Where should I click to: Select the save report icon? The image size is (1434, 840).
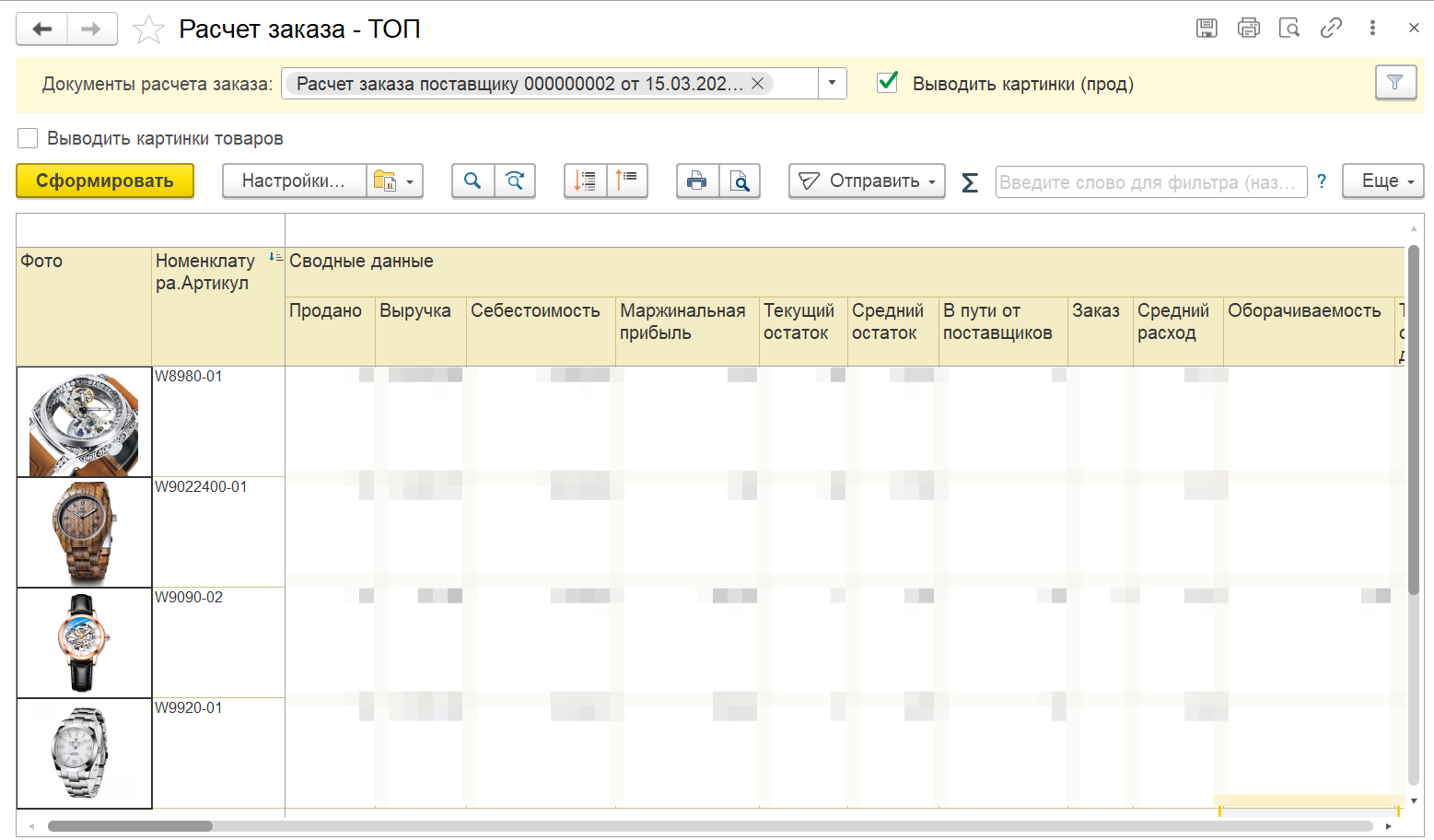pyautogui.click(x=1207, y=28)
